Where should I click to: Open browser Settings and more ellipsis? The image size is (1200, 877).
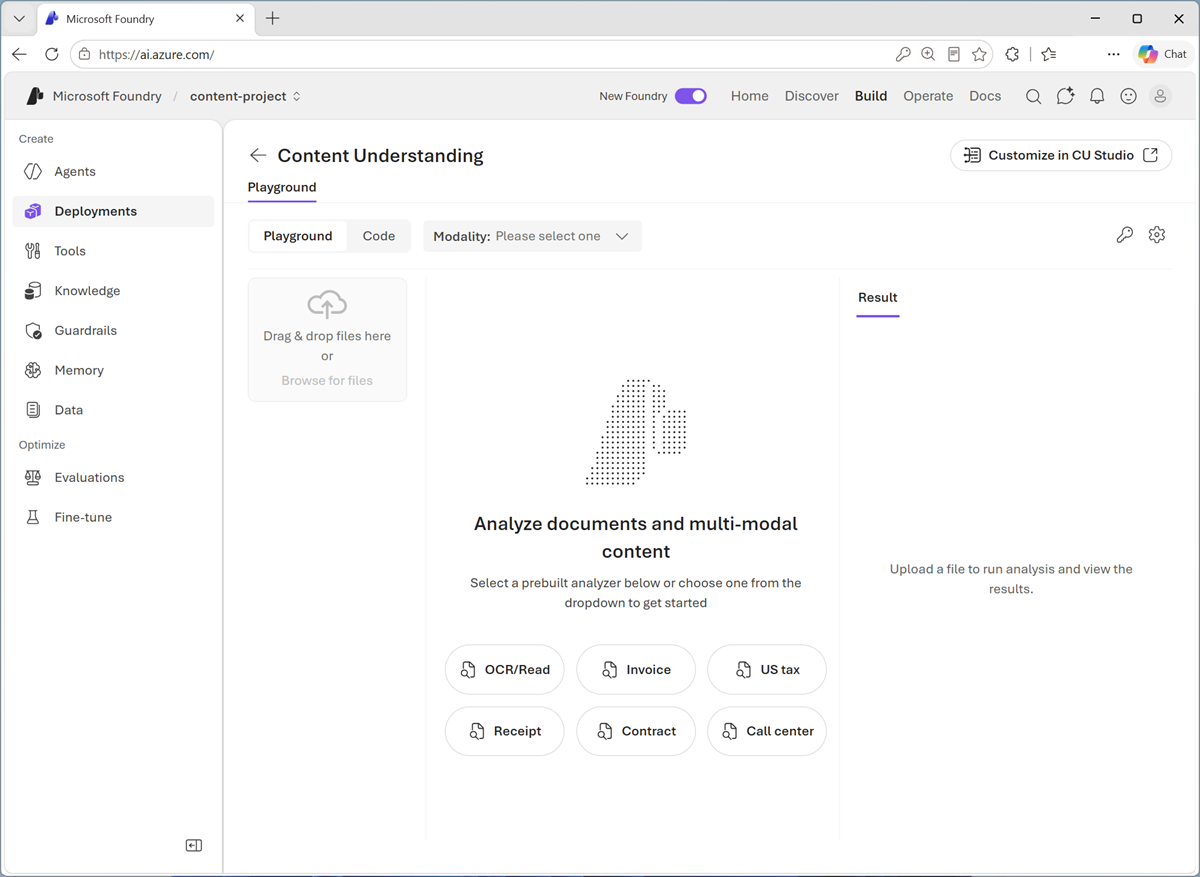pos(1113,55)
